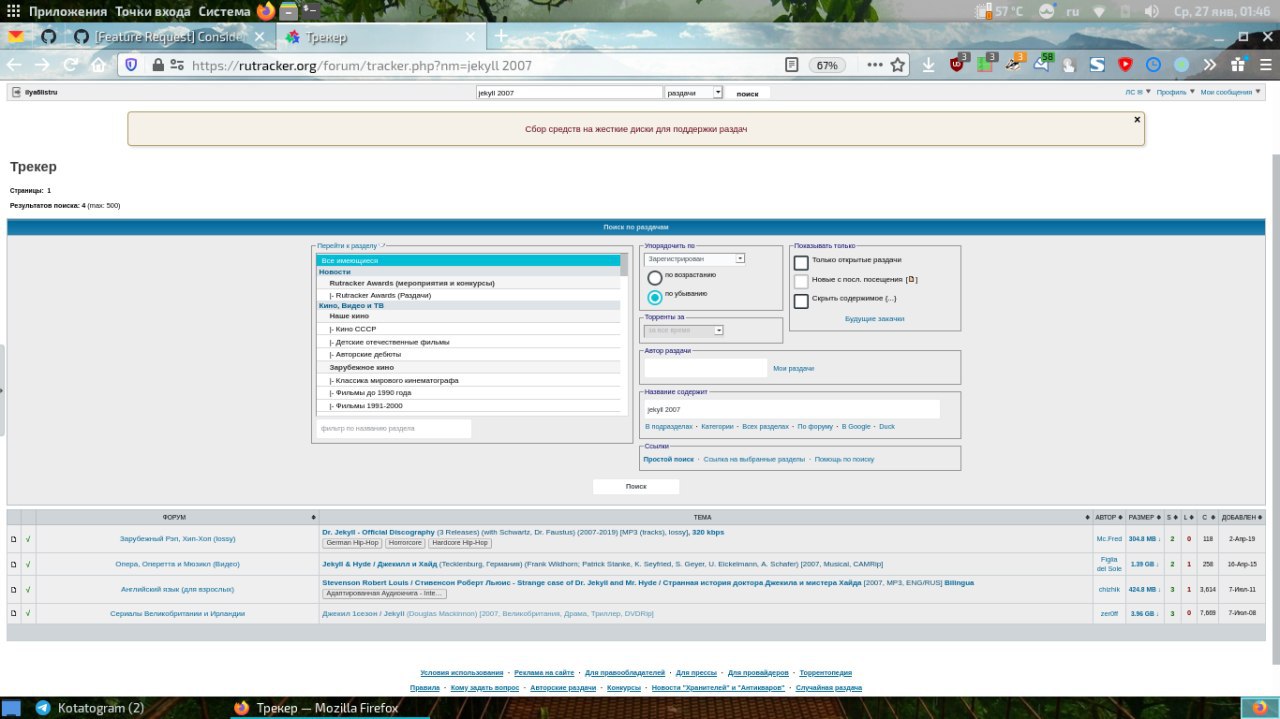Open the red YouTube-style extension icon
This screenshot has height=719, width=1280.
coord(1125,65)
